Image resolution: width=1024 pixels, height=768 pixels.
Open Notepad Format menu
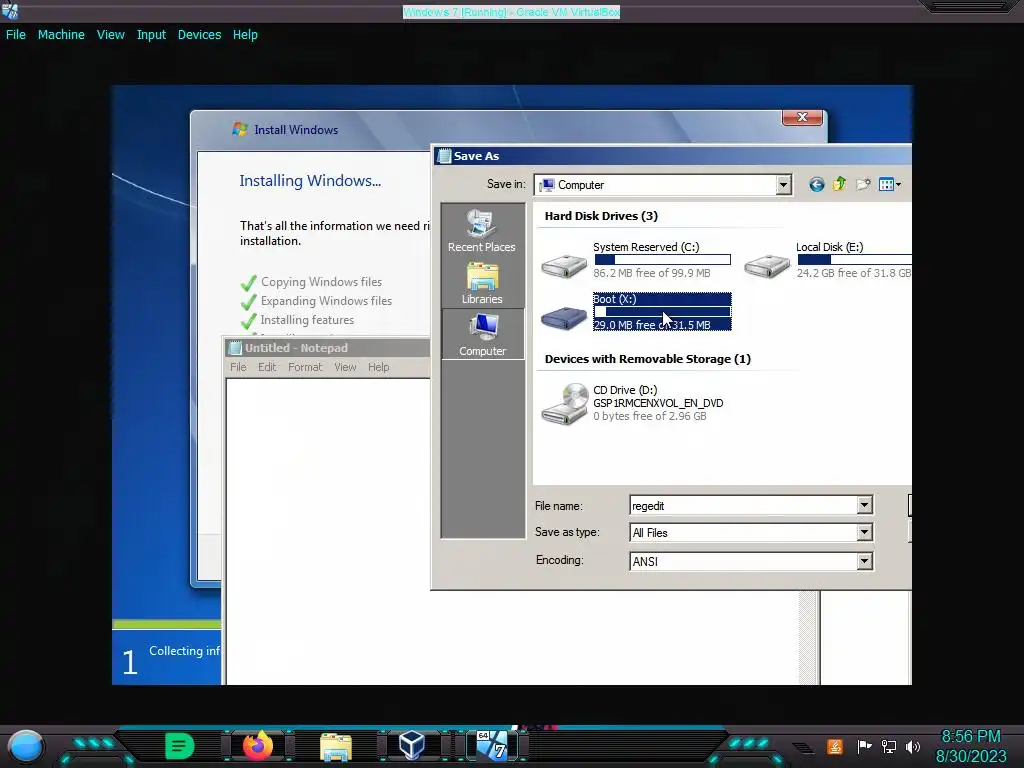(305, 367)
